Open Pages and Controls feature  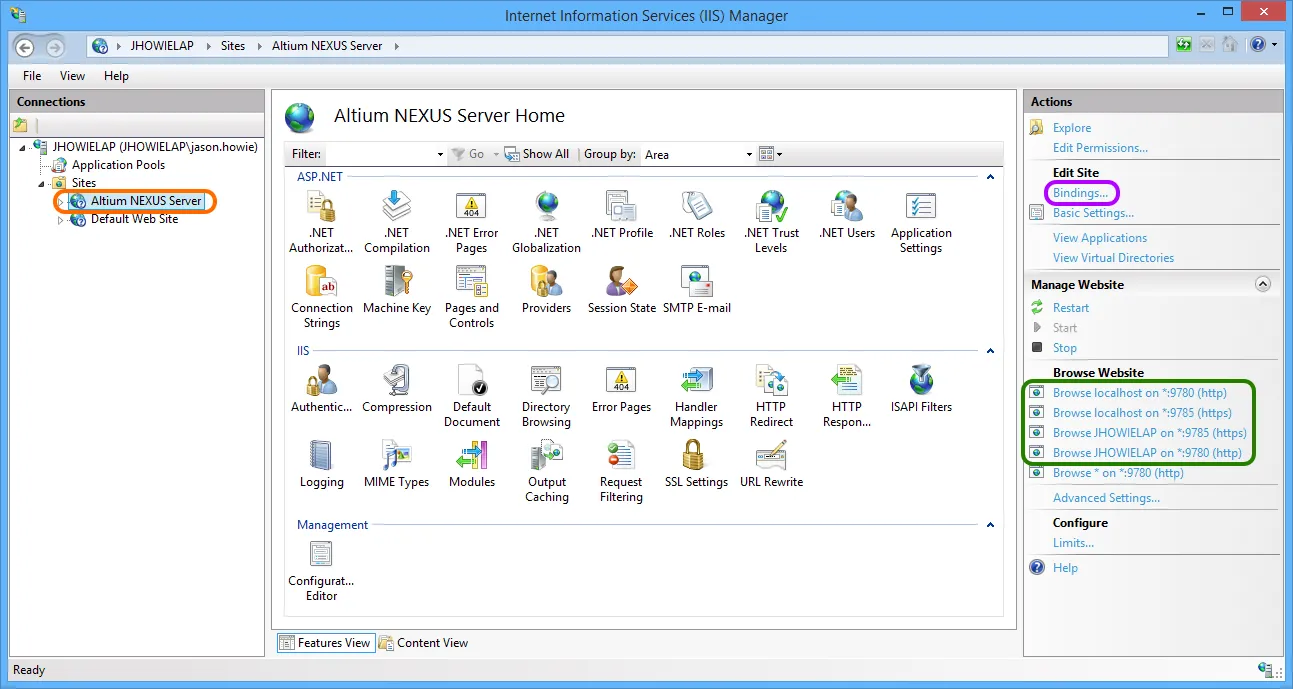471,297
